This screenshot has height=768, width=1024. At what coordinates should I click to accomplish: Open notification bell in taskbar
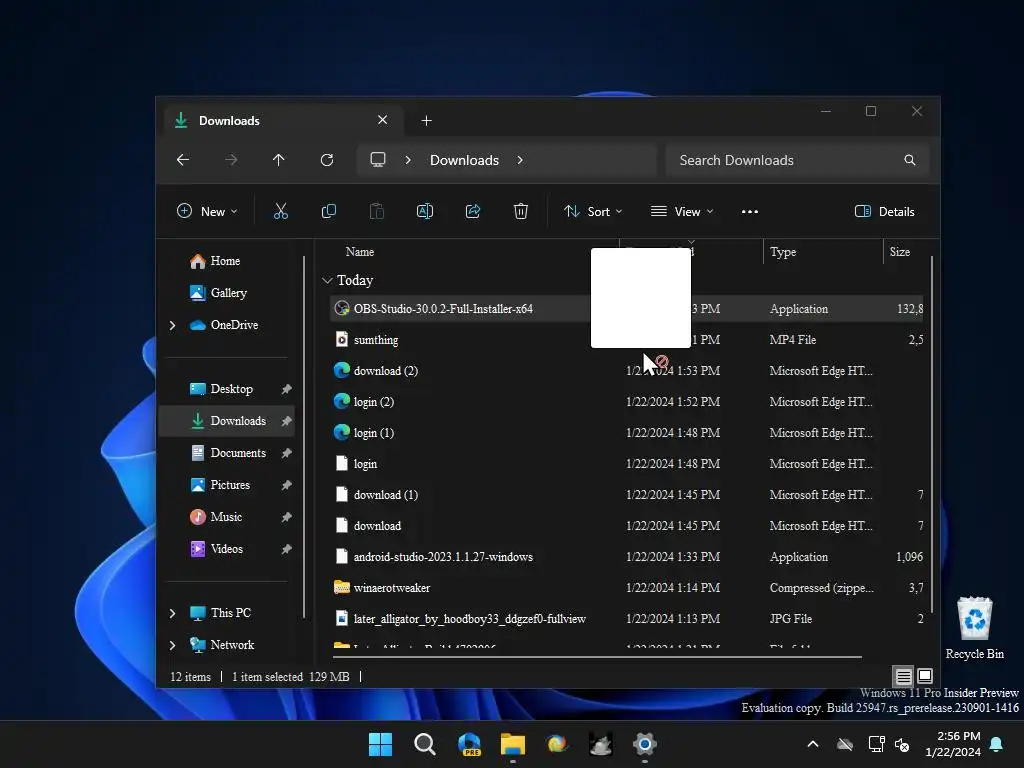pos(997,744)
